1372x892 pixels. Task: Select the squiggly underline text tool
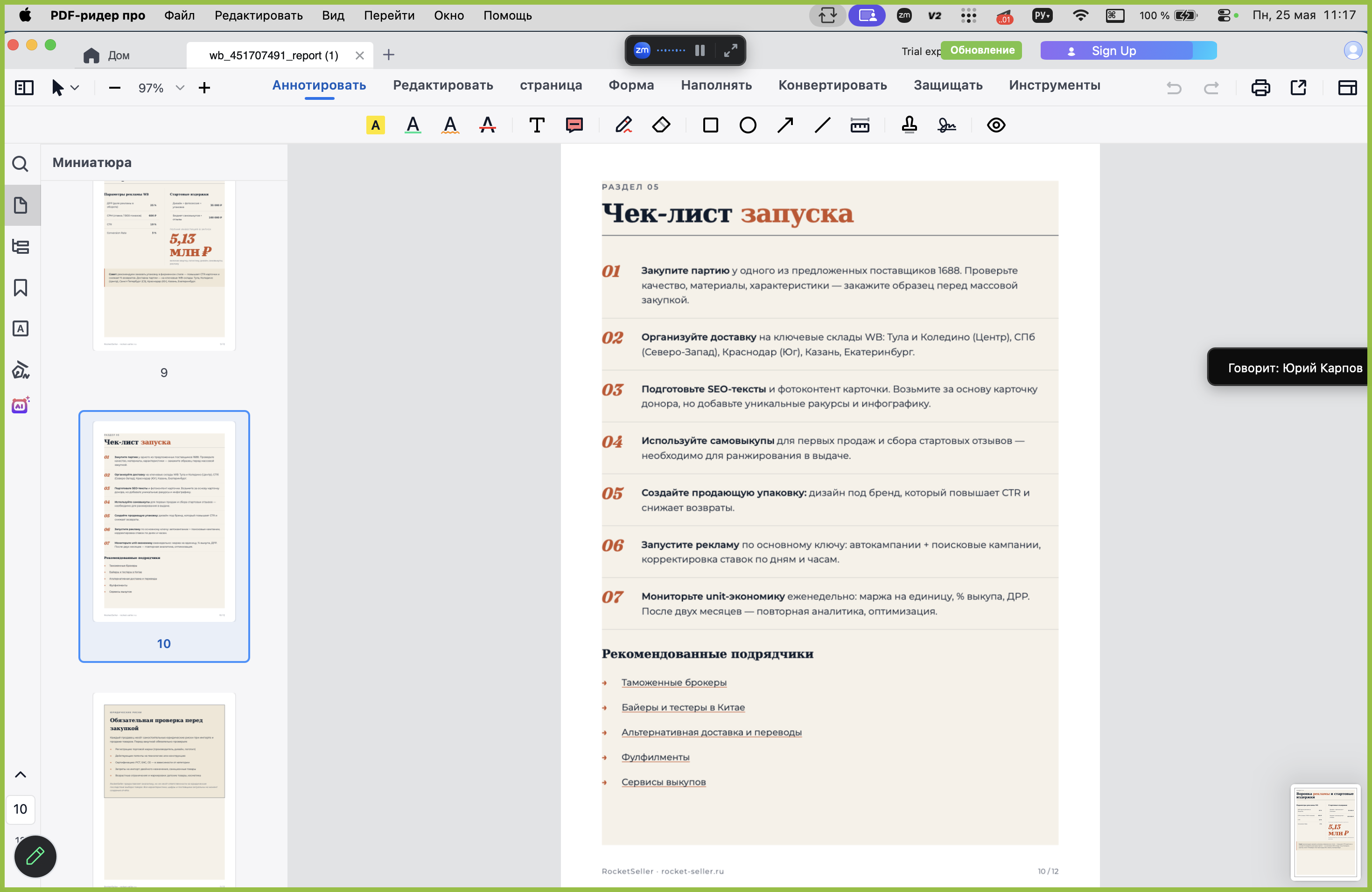pyautogui.click(x=450, y=125)
